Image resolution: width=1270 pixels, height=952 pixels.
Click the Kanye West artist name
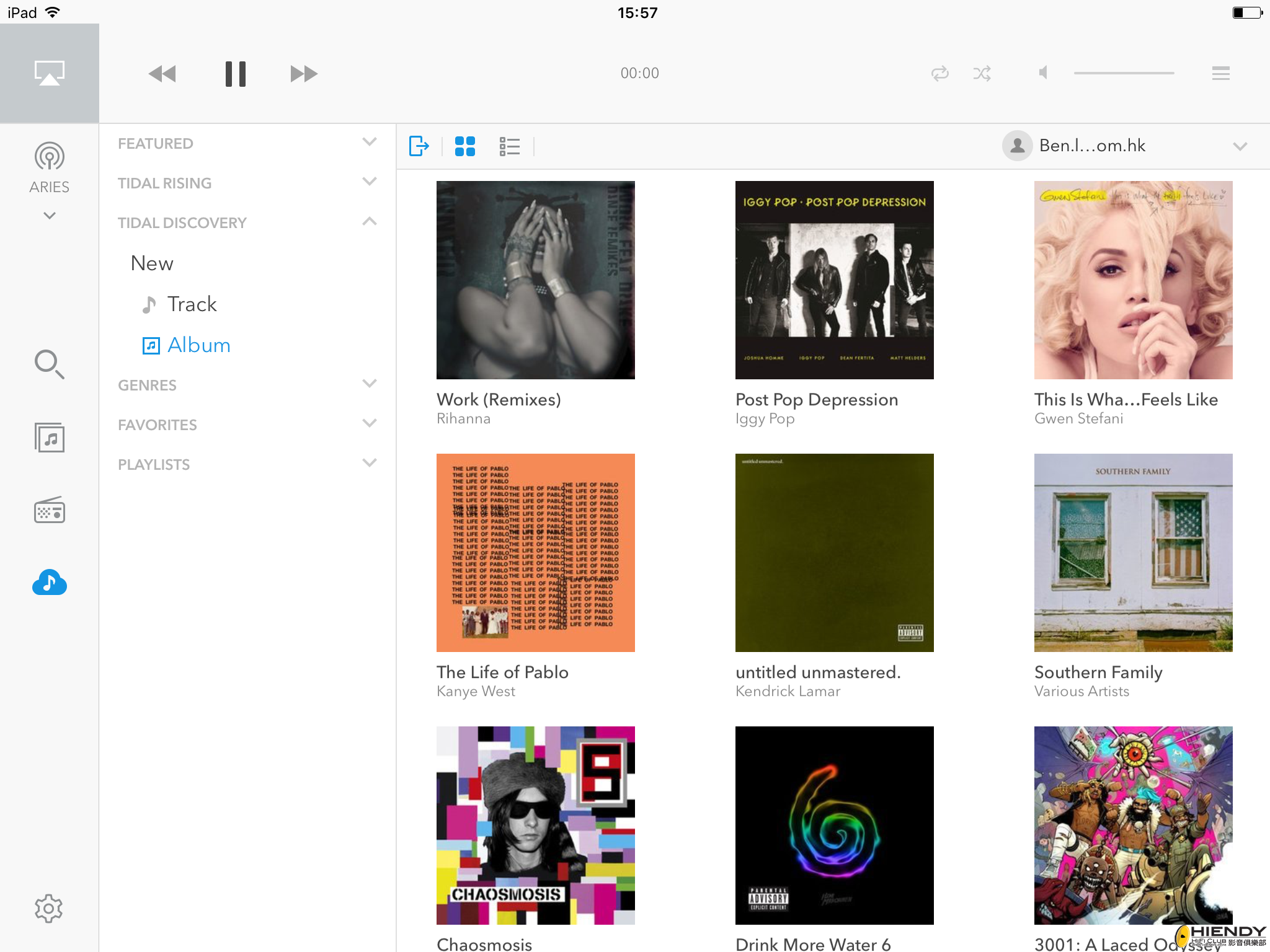click(476, 692)
